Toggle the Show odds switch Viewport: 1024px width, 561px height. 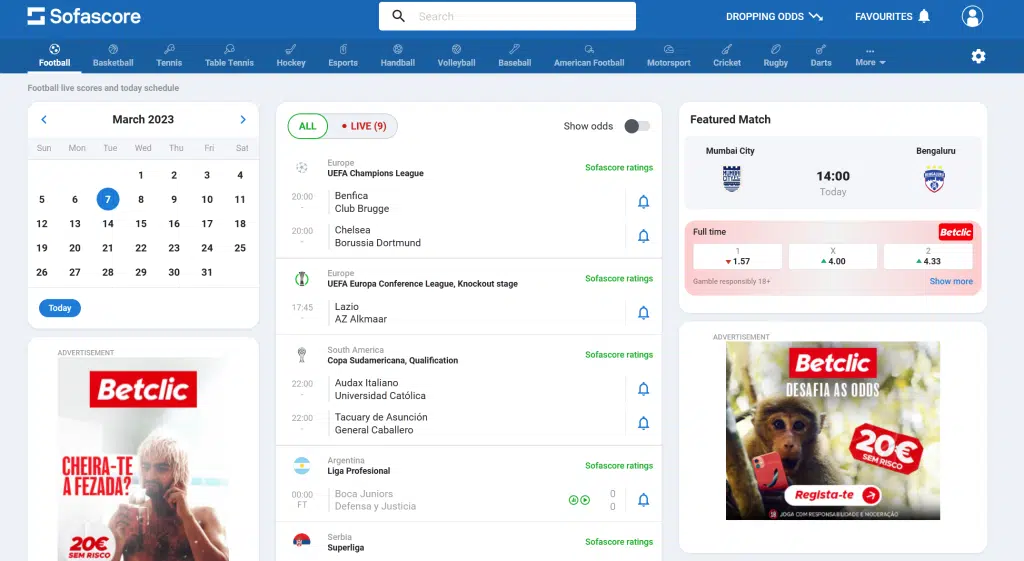(637, 126)
